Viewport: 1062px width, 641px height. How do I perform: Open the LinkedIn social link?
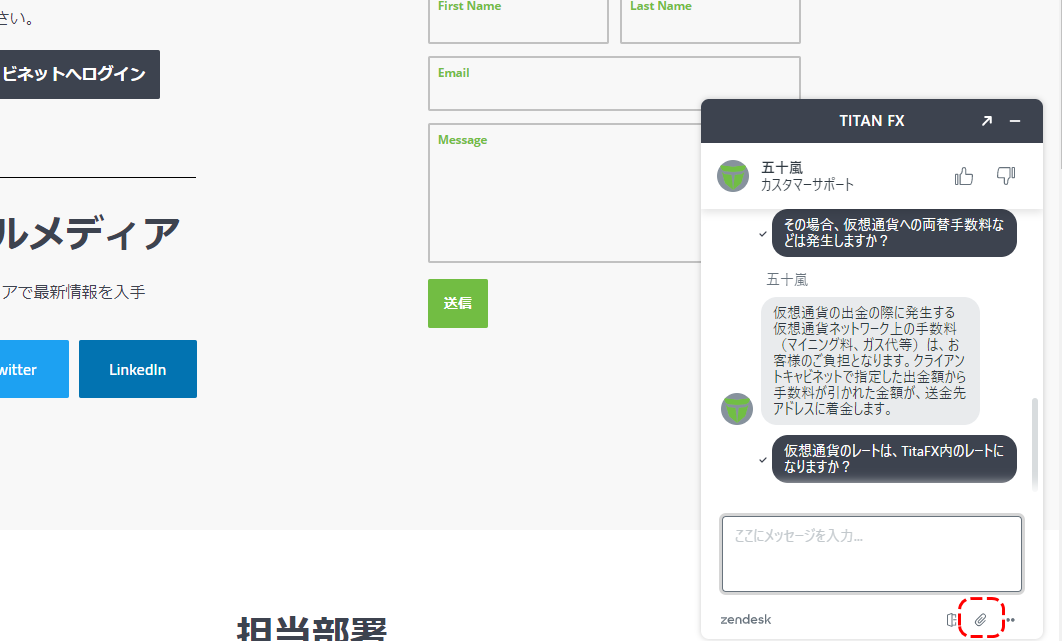[137, 369]
